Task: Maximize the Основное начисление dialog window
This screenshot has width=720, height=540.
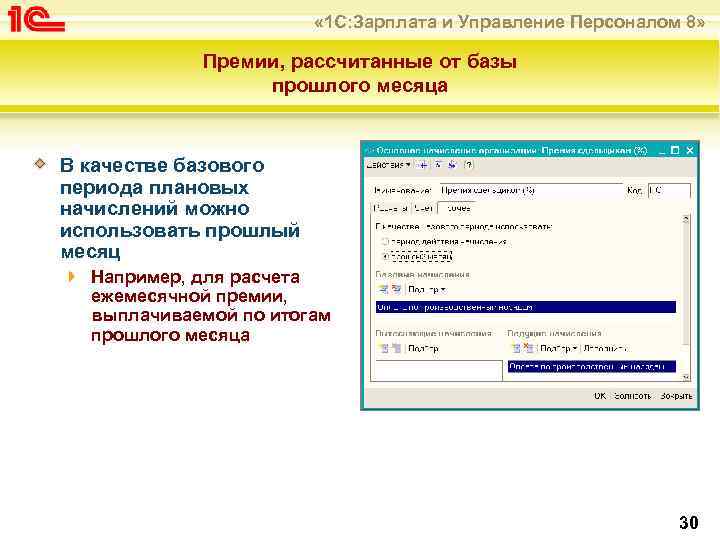Action: (x=675, y=150)
